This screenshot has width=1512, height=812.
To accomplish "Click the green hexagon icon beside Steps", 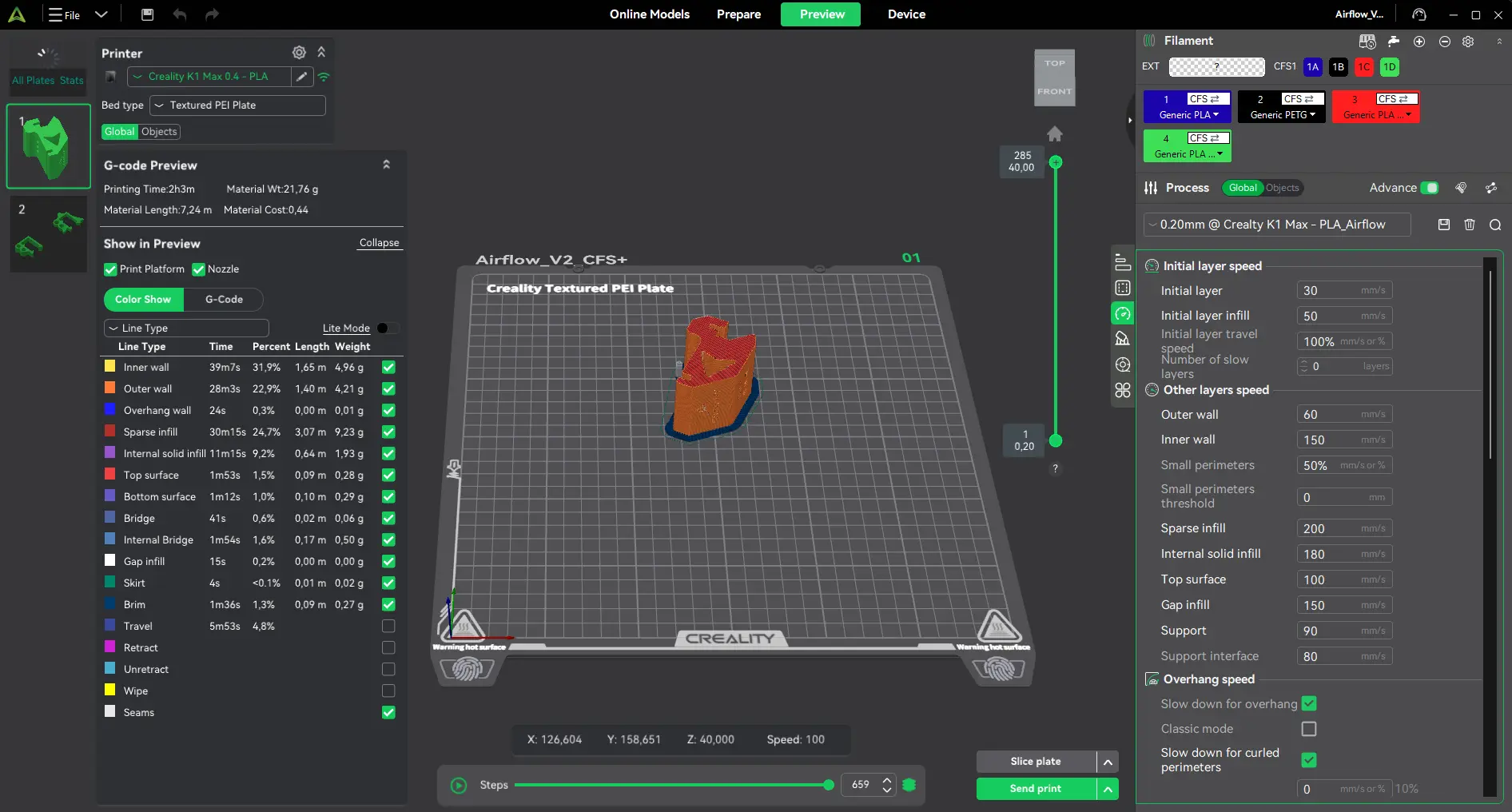I will point(909,785).
